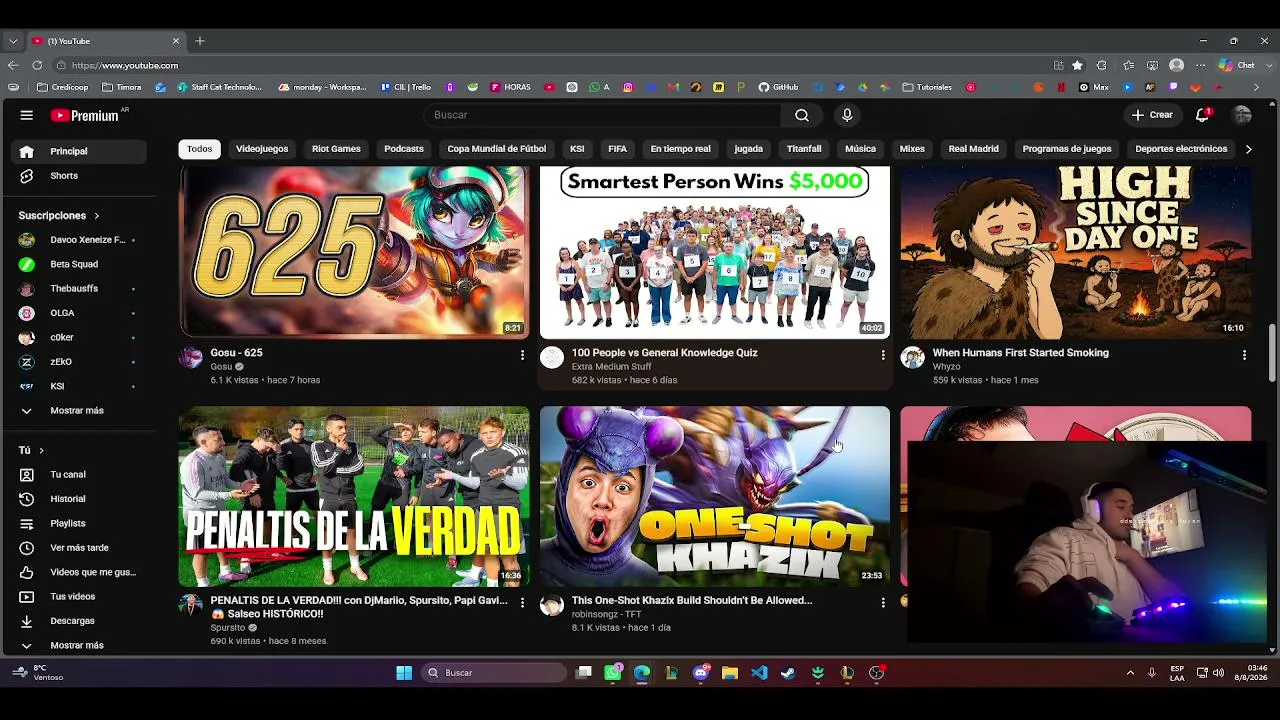
Task: Open the notifications bell
Action: click(x=1203, y=115)
